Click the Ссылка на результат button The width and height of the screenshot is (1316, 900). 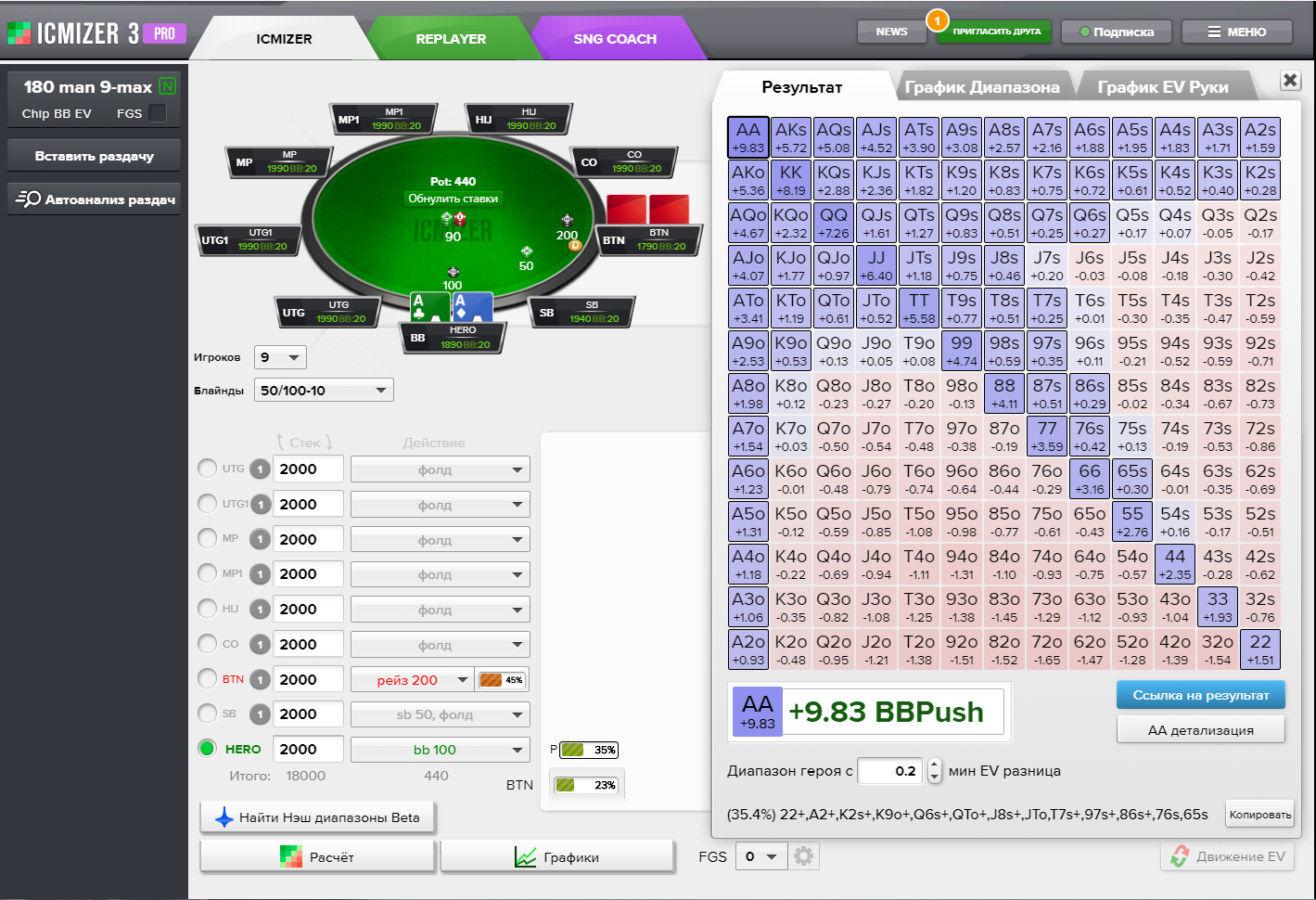1200,695
